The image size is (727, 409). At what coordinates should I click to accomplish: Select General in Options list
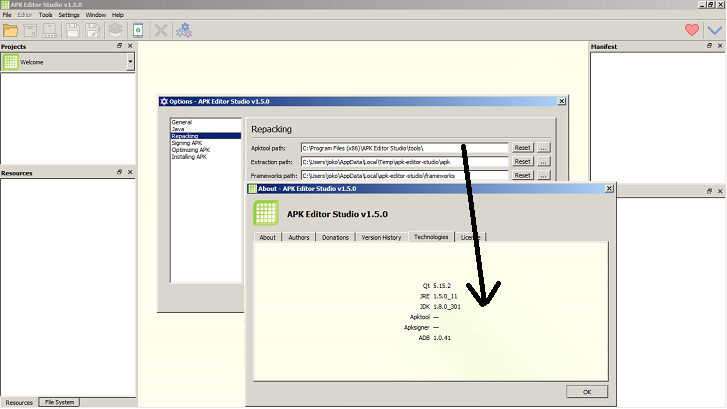pos(182,122)
